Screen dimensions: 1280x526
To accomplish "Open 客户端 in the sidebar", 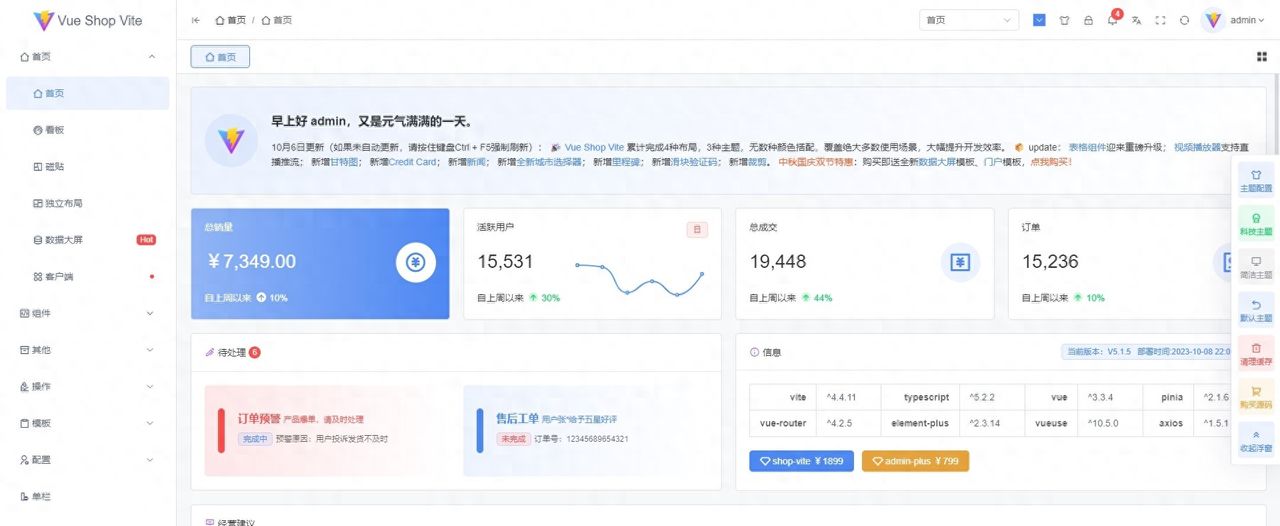I will (88, 276).
